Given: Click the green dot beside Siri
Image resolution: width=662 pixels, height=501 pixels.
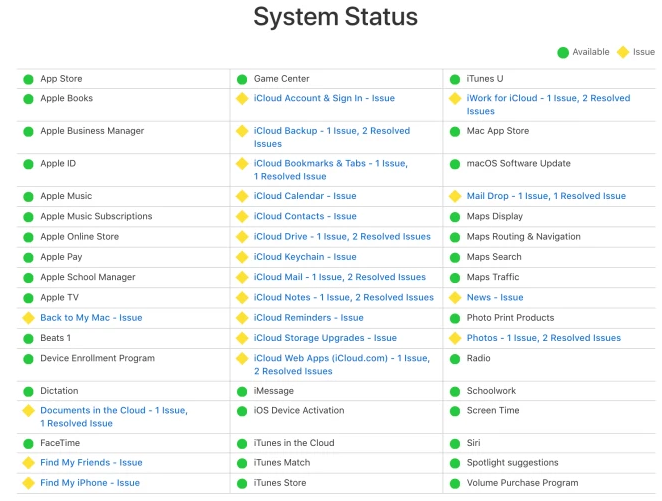Looking at the screenshot, I should (x=455, y=444).
